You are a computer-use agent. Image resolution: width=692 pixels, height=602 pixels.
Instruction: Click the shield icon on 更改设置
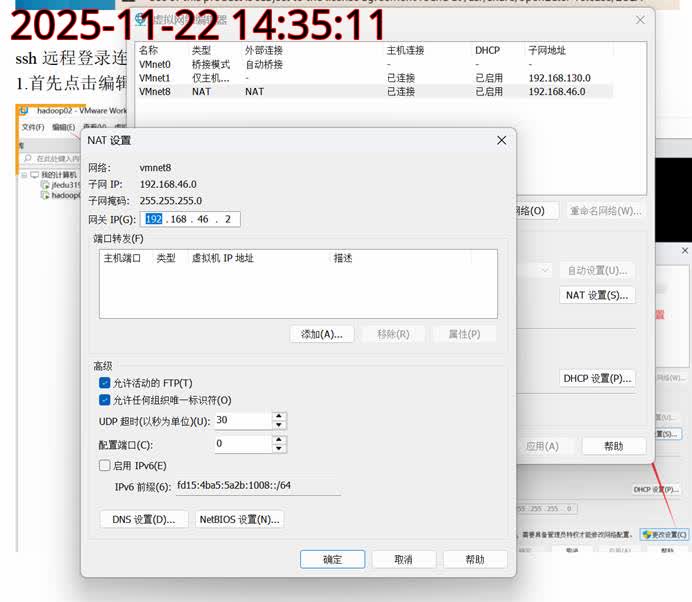point(649,535)
